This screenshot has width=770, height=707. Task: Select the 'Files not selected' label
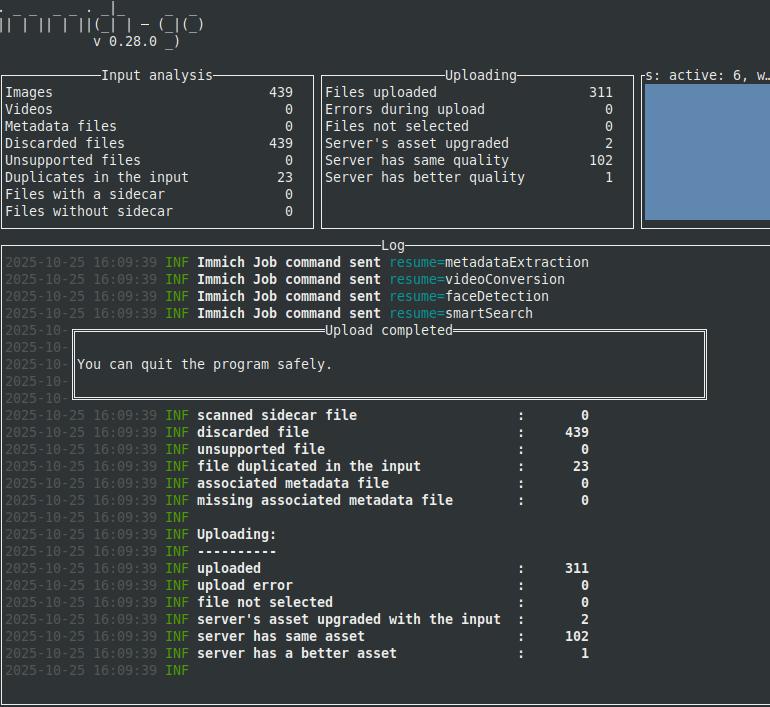pos(397,126)
